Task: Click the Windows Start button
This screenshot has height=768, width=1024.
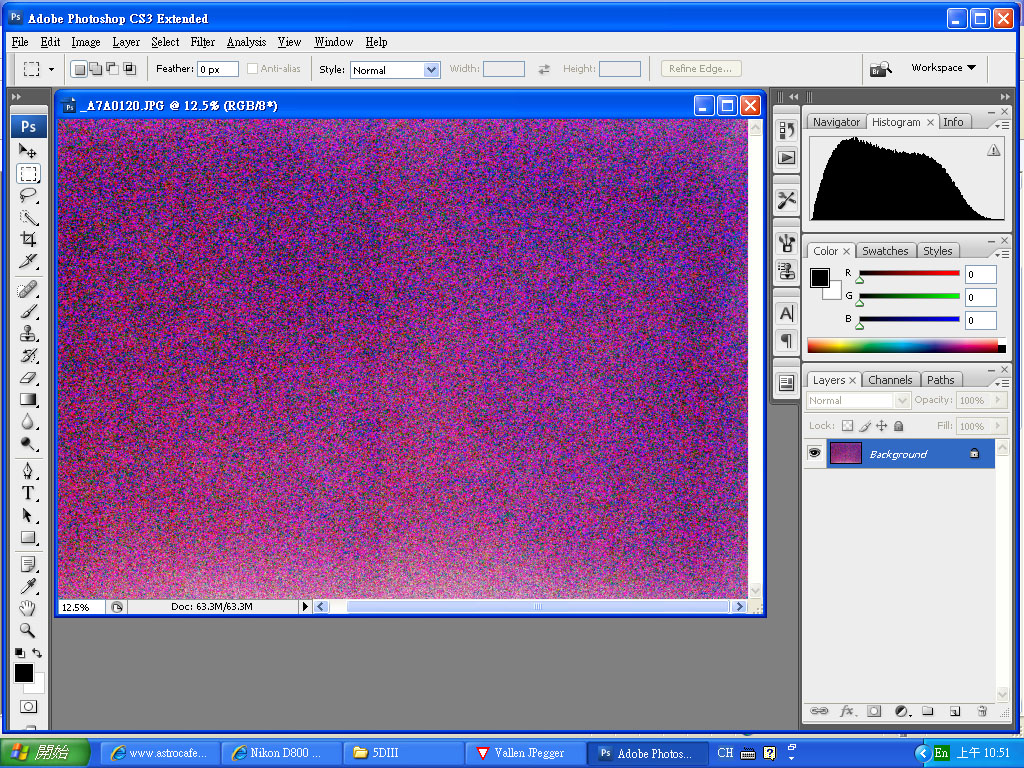Action: pyautogui.click(x=45, y=753)
